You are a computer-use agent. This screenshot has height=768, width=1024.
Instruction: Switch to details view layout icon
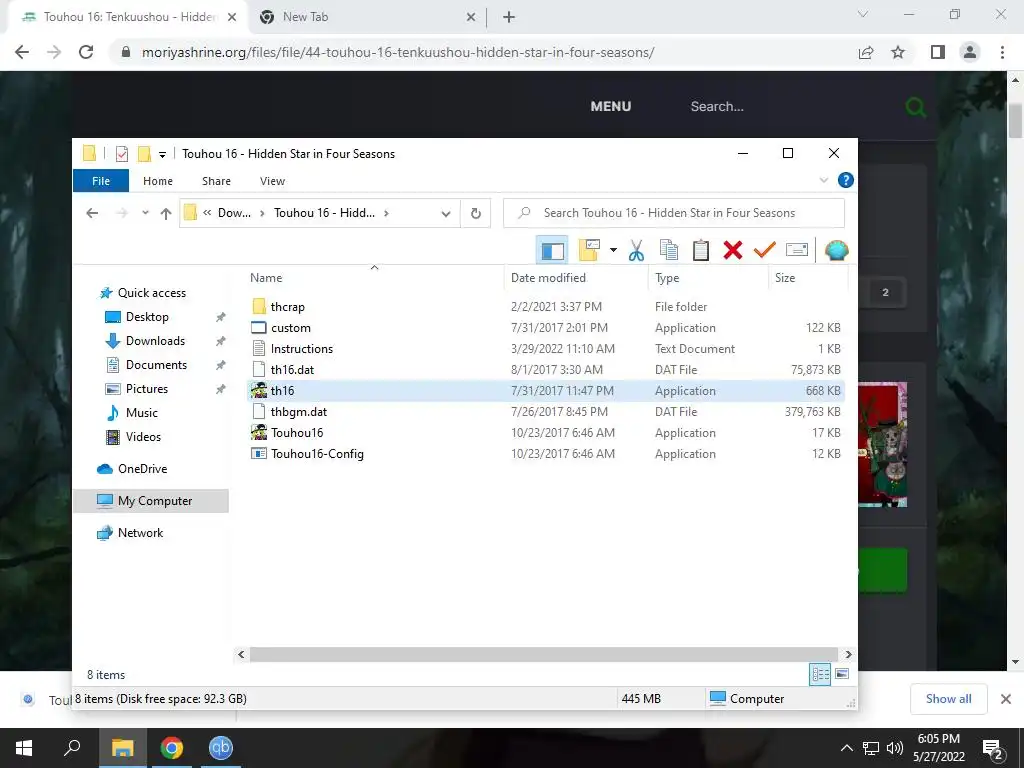click(820, 674)
